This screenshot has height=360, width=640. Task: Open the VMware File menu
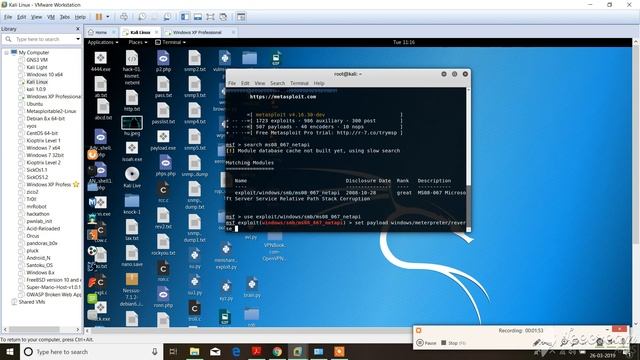[x=8, y=17]
